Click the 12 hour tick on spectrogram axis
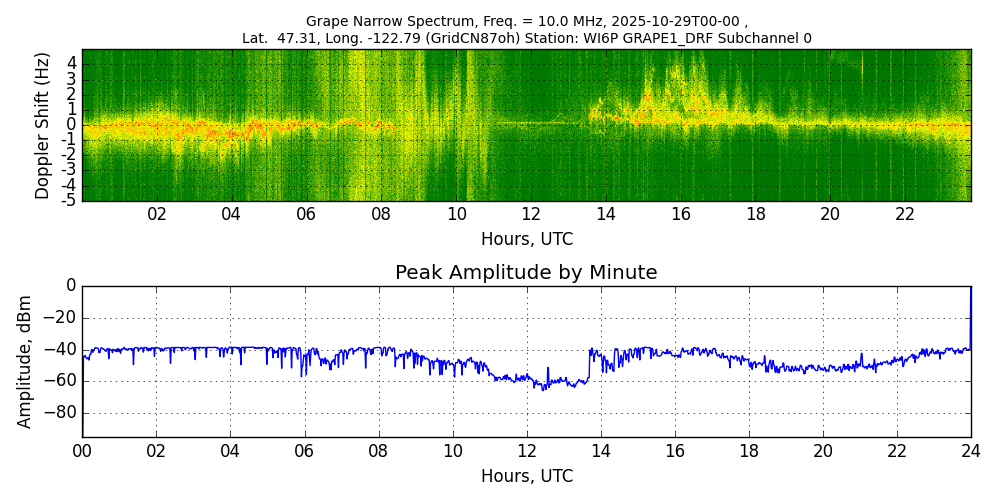The width and height of the screenshot is (1000, 500). 531,214
